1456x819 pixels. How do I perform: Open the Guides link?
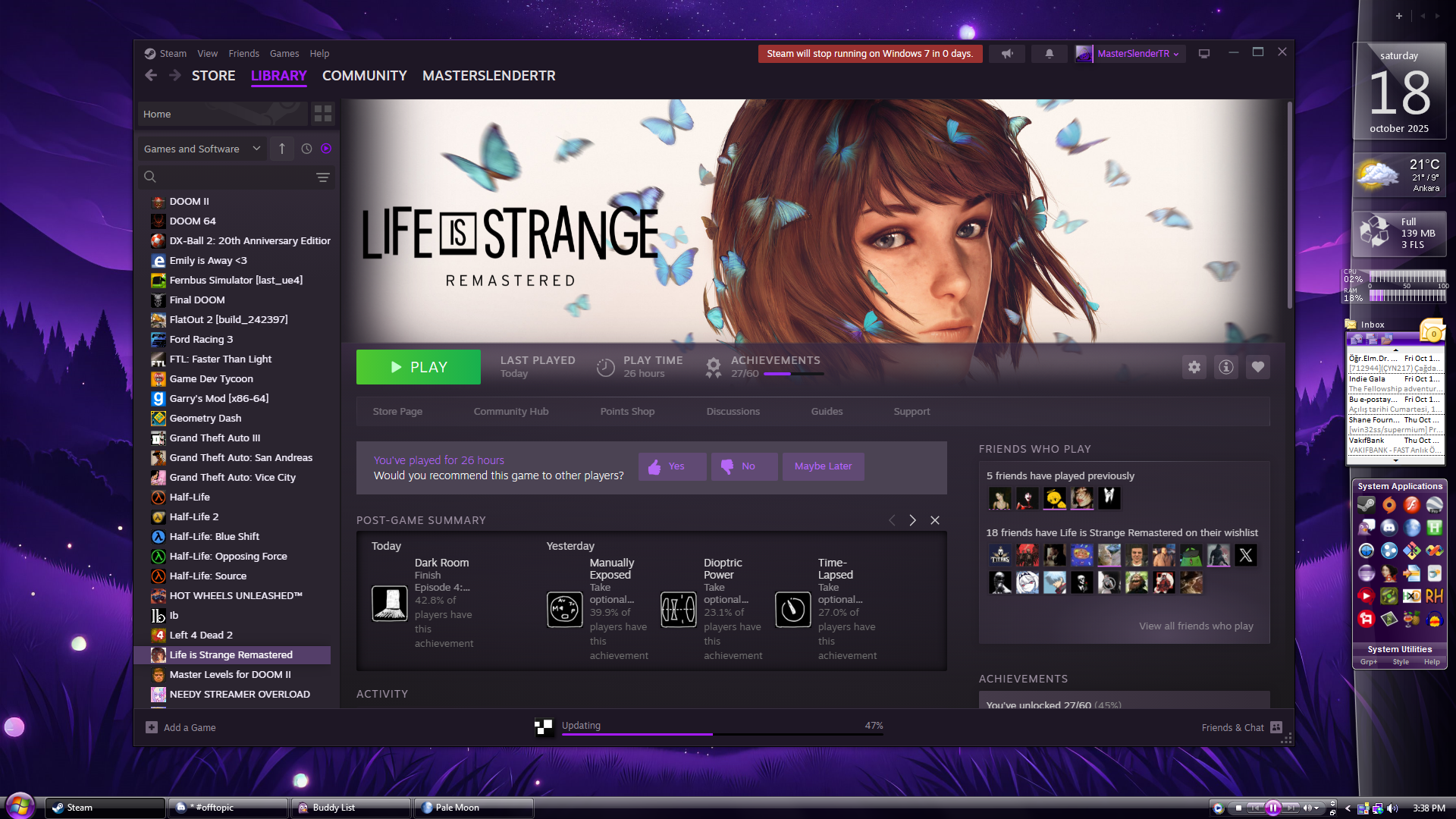827,412
